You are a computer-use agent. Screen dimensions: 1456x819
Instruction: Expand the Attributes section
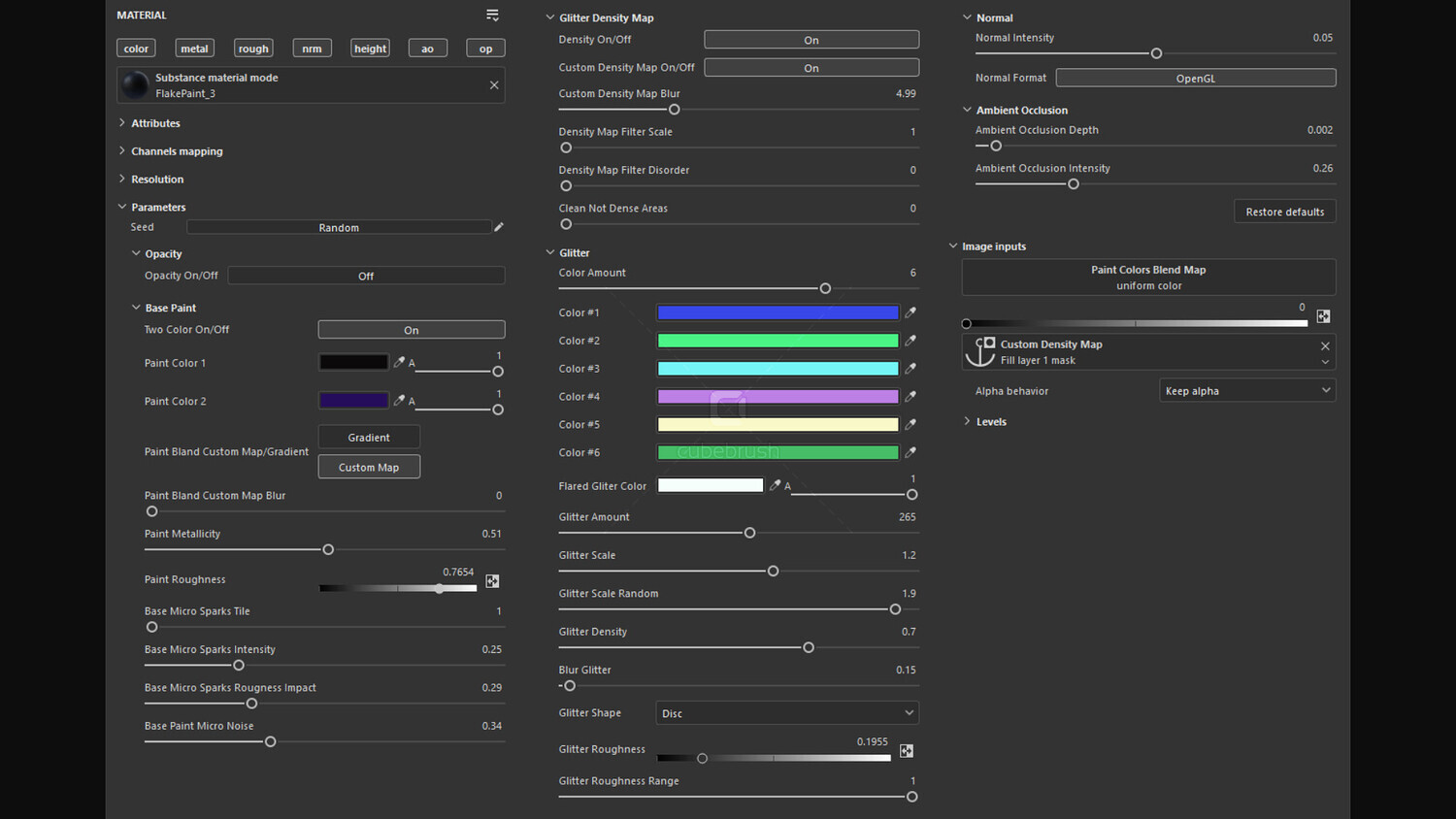pyautogui.click(x=122, y=123)
